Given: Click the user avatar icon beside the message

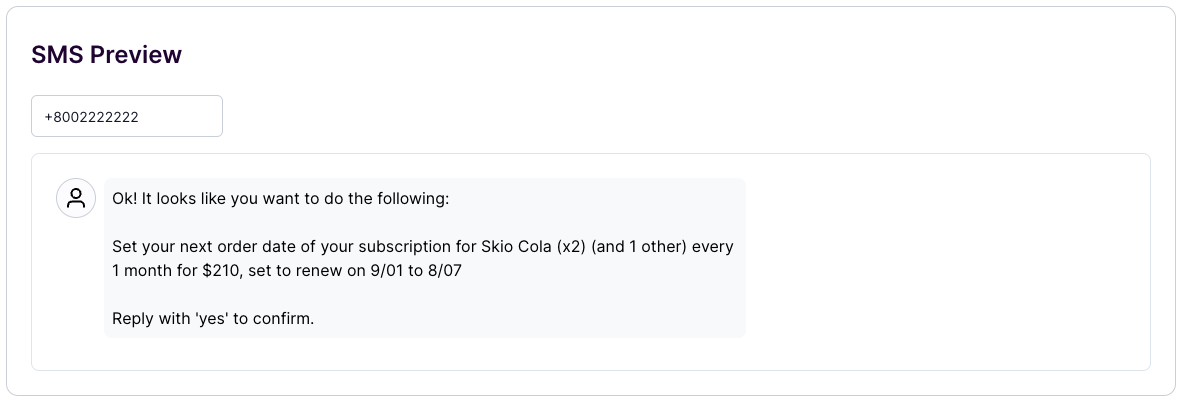Looking at the screenshot, I should [x=76, y=199].
